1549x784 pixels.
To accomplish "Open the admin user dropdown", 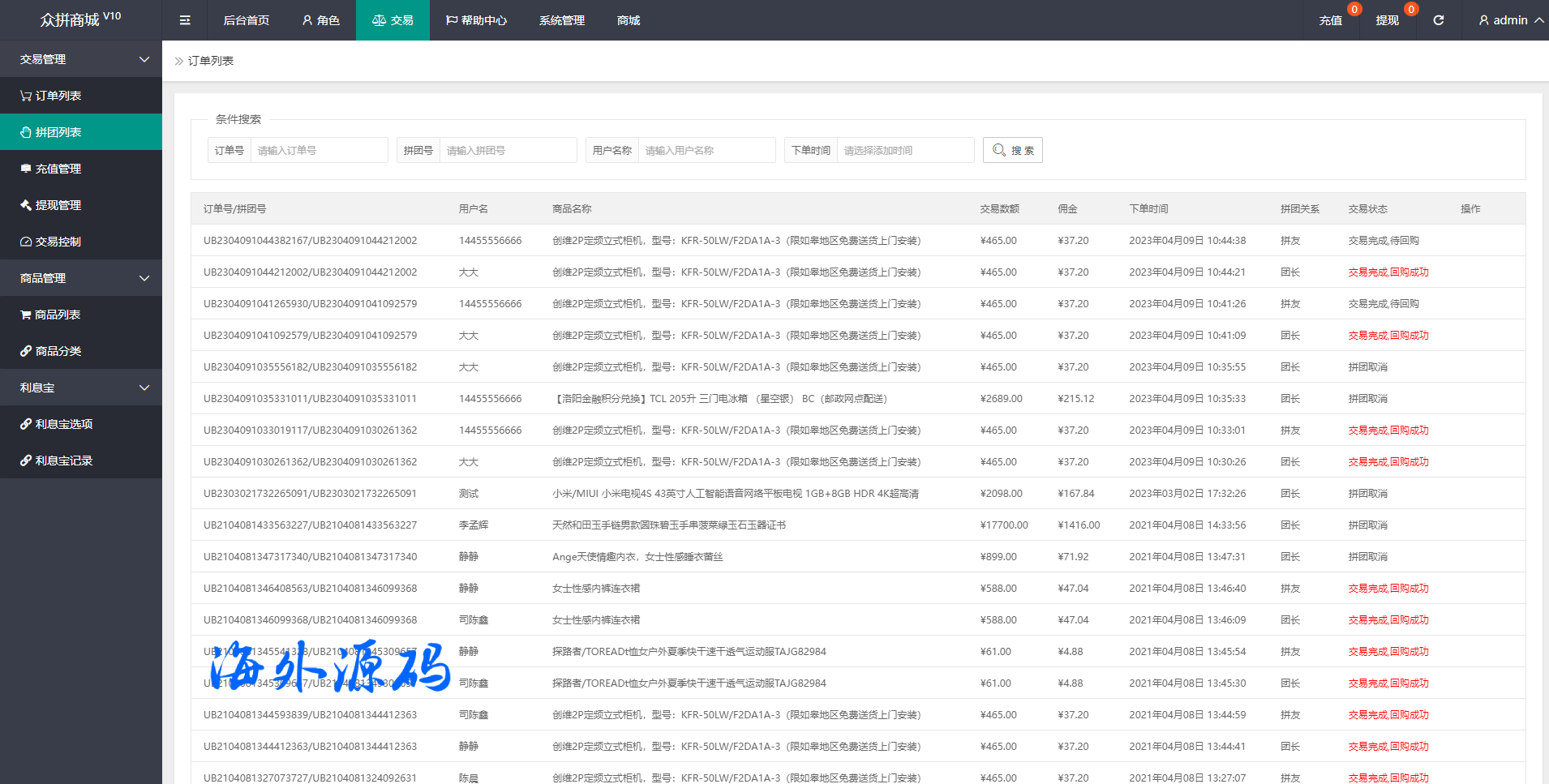I will [x=1510, y=20].
